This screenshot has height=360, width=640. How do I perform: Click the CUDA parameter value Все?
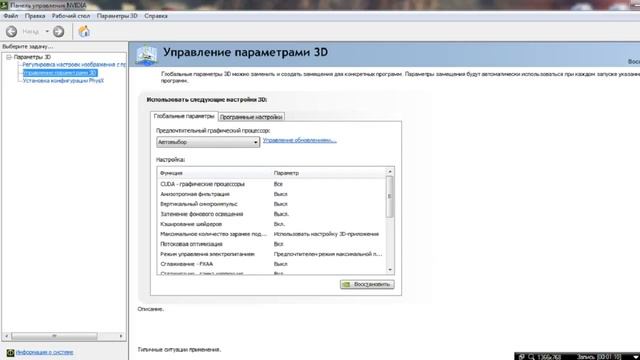(x=278, y=184)
